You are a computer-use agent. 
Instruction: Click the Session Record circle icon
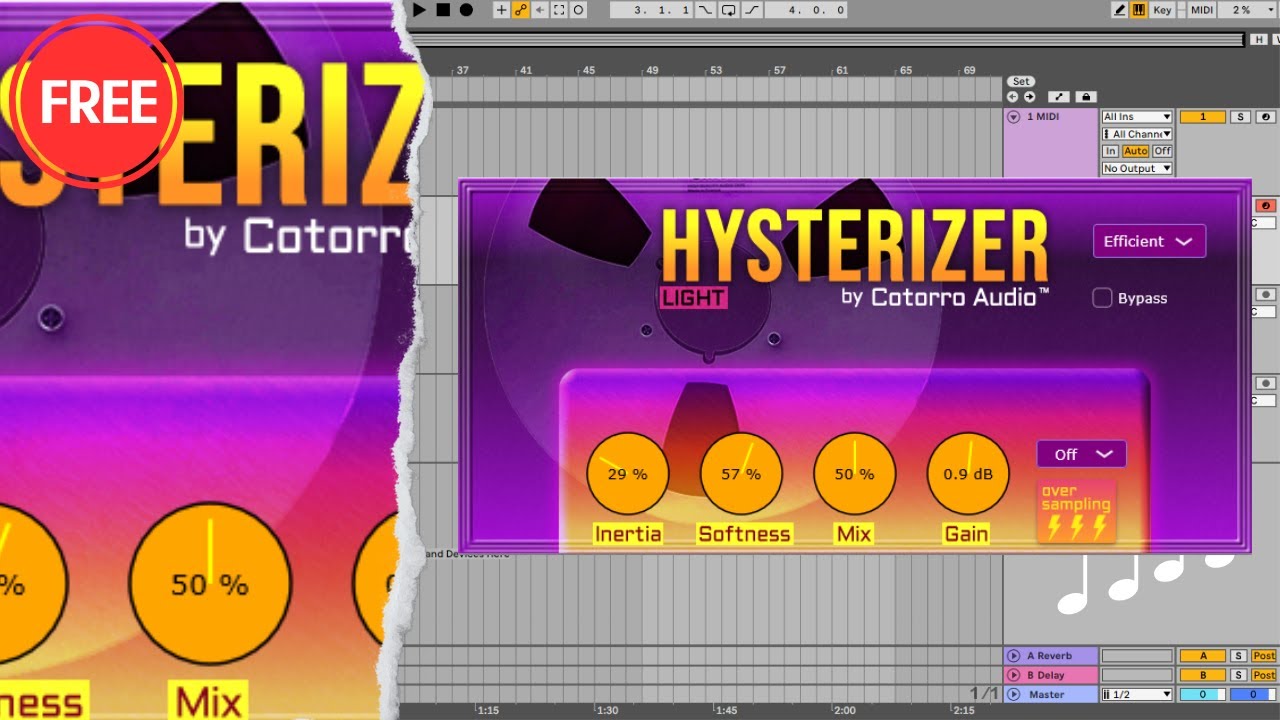578,10
